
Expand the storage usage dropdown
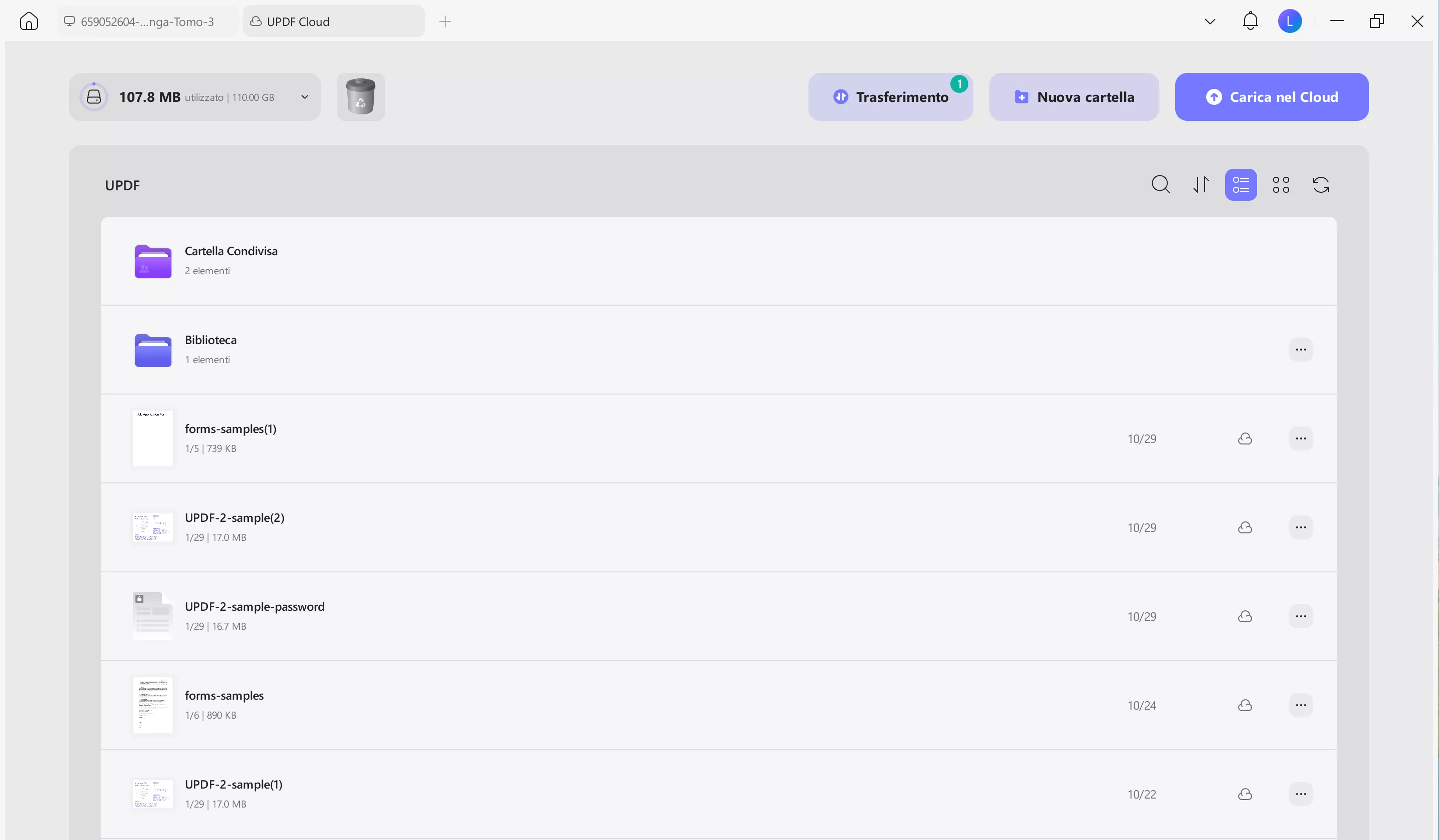pos(305,97)
